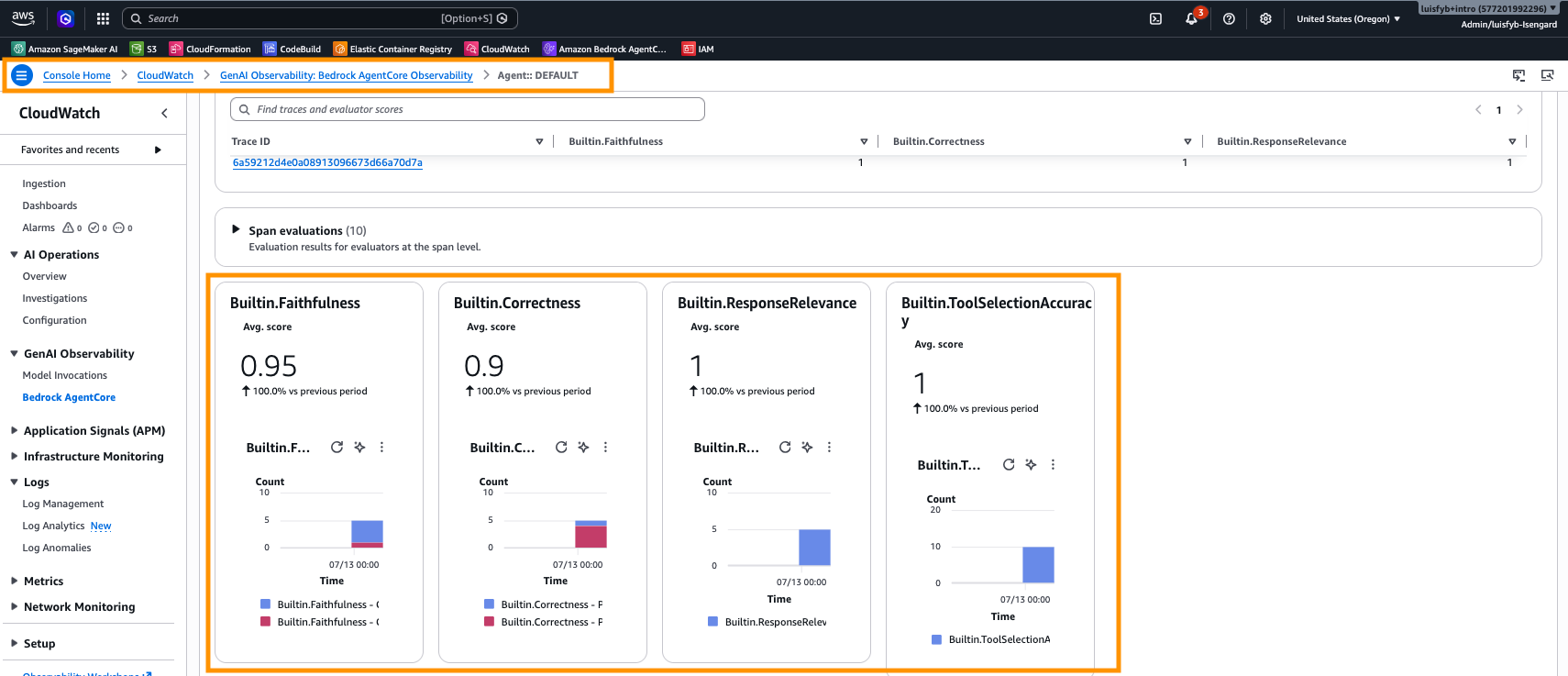Open the CloudFormation favorite shortcut
The width and height of the screenshot is (1568, 676).
pyautogui.click(x=210, y=49)
